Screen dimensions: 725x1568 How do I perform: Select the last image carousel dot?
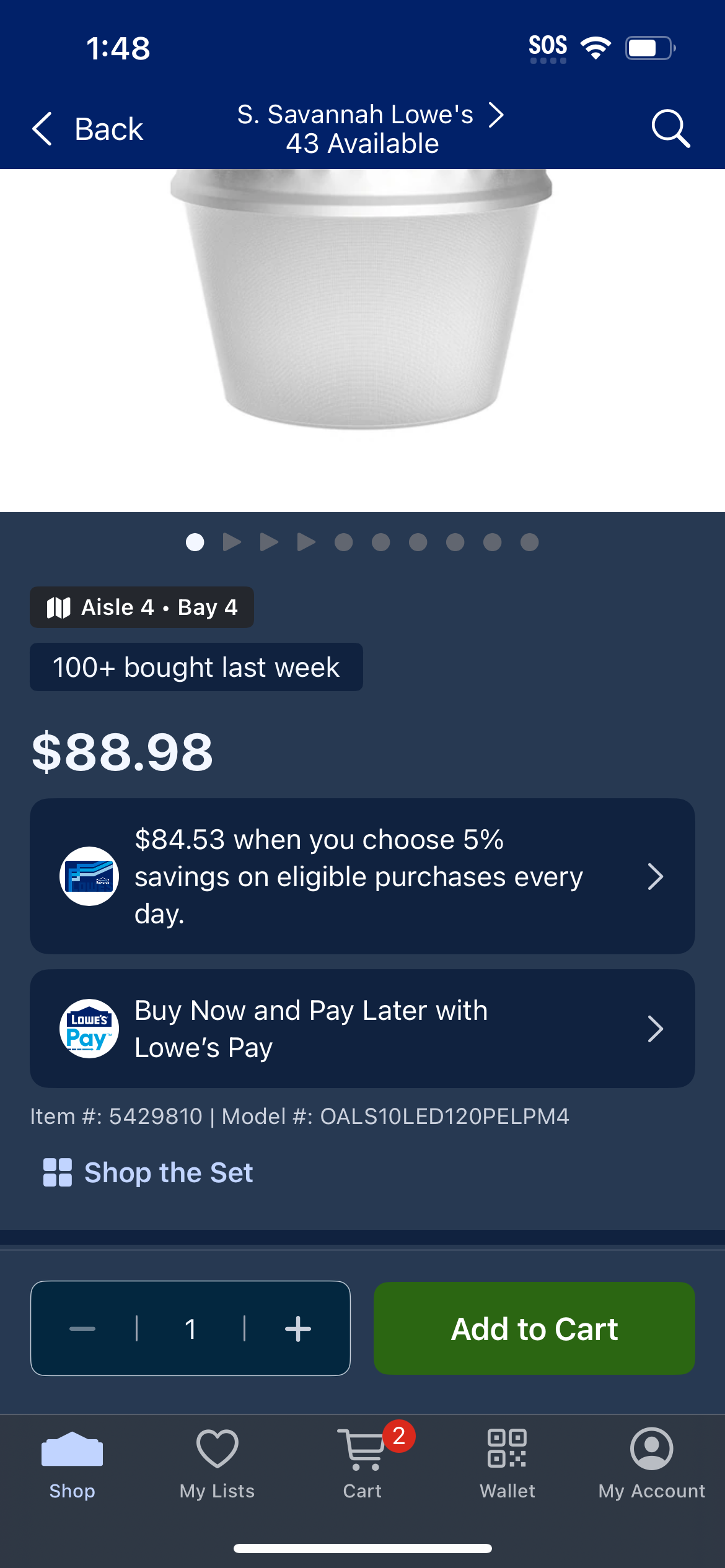click(529, 542)
